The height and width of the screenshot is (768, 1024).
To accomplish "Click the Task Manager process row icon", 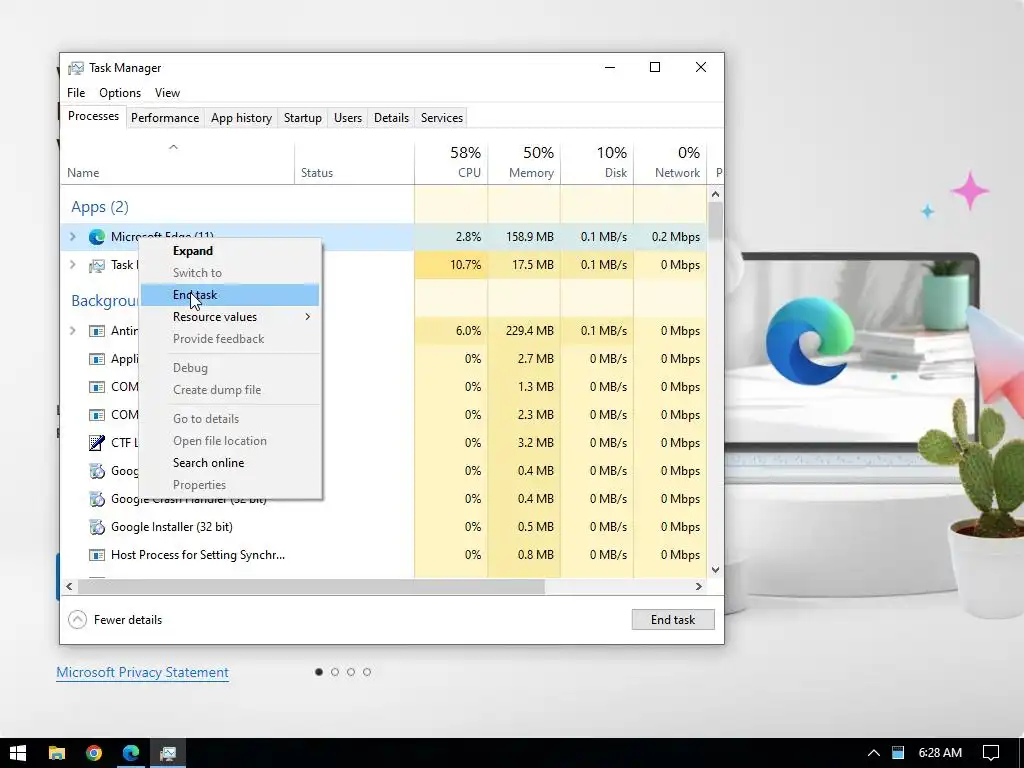I will click(97, 265).
